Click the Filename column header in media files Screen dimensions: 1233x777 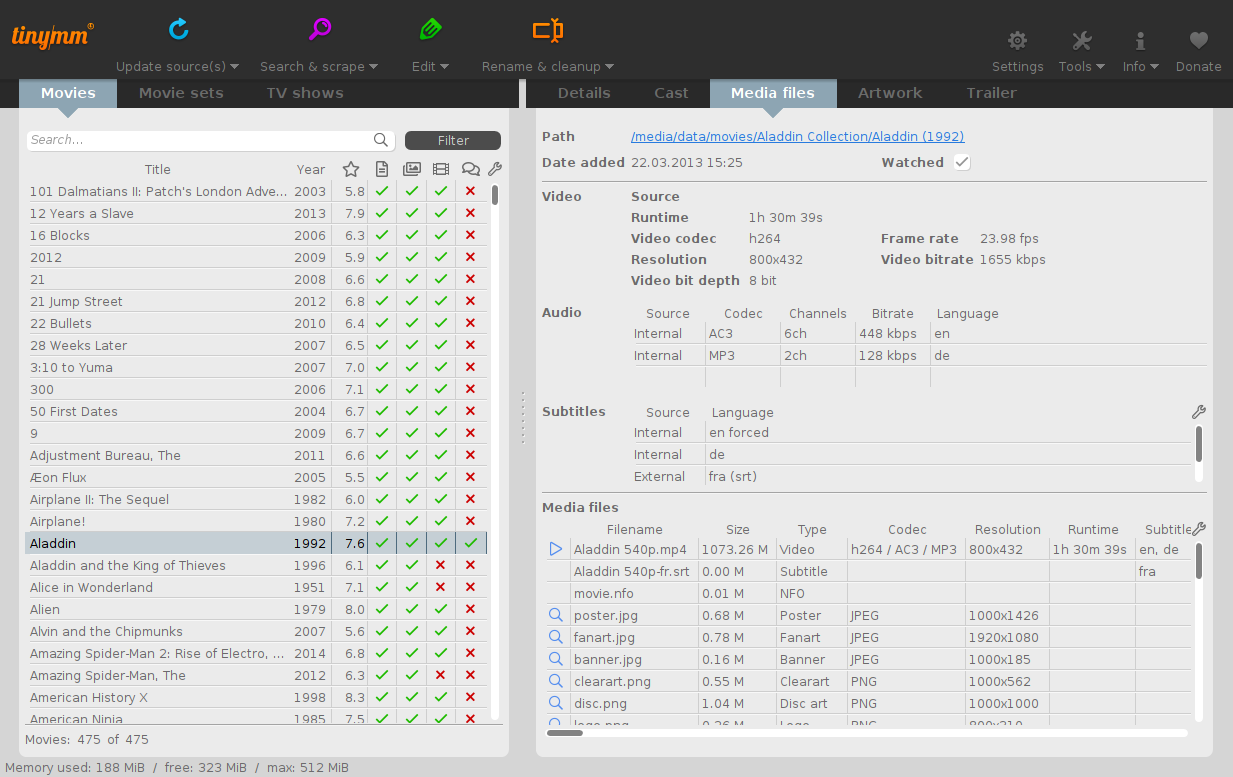point(634,529)
